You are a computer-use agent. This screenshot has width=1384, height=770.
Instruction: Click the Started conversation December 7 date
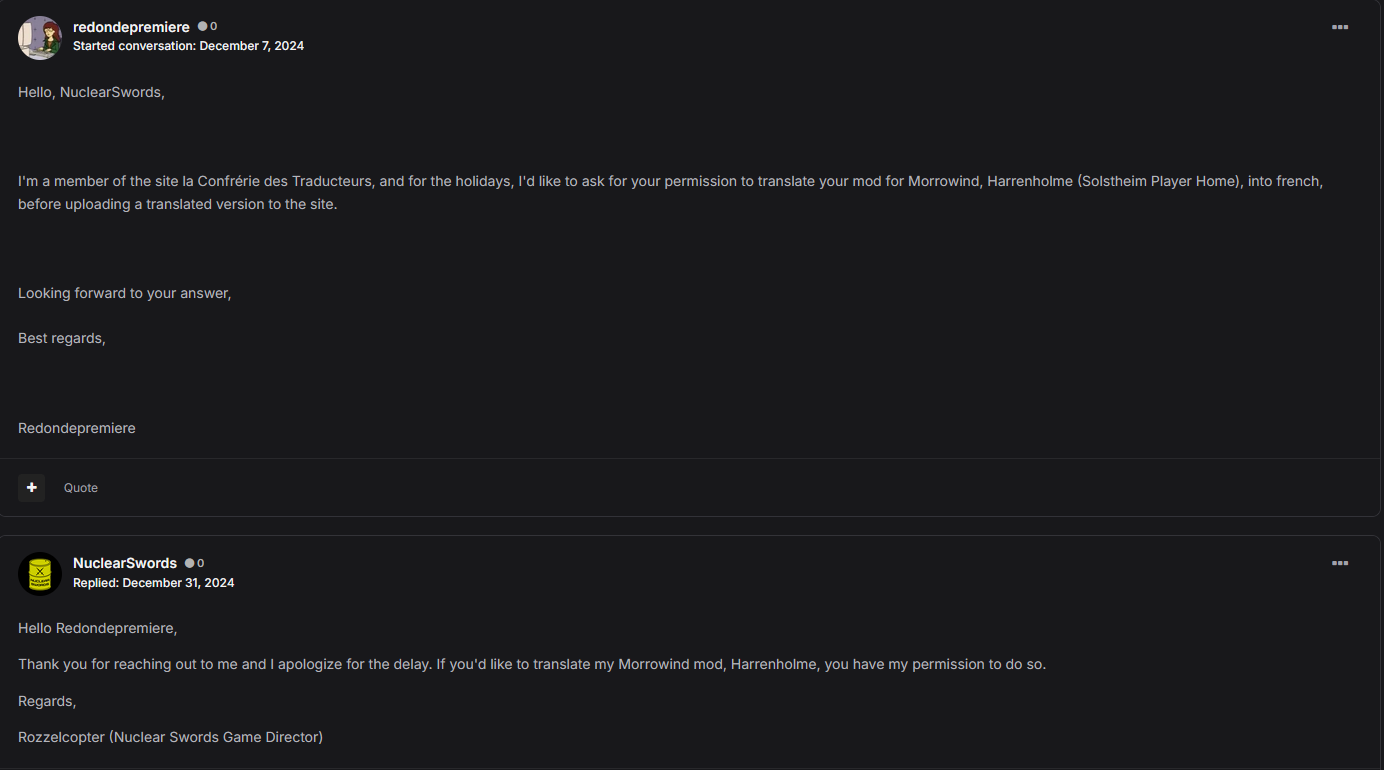point(188,46)
